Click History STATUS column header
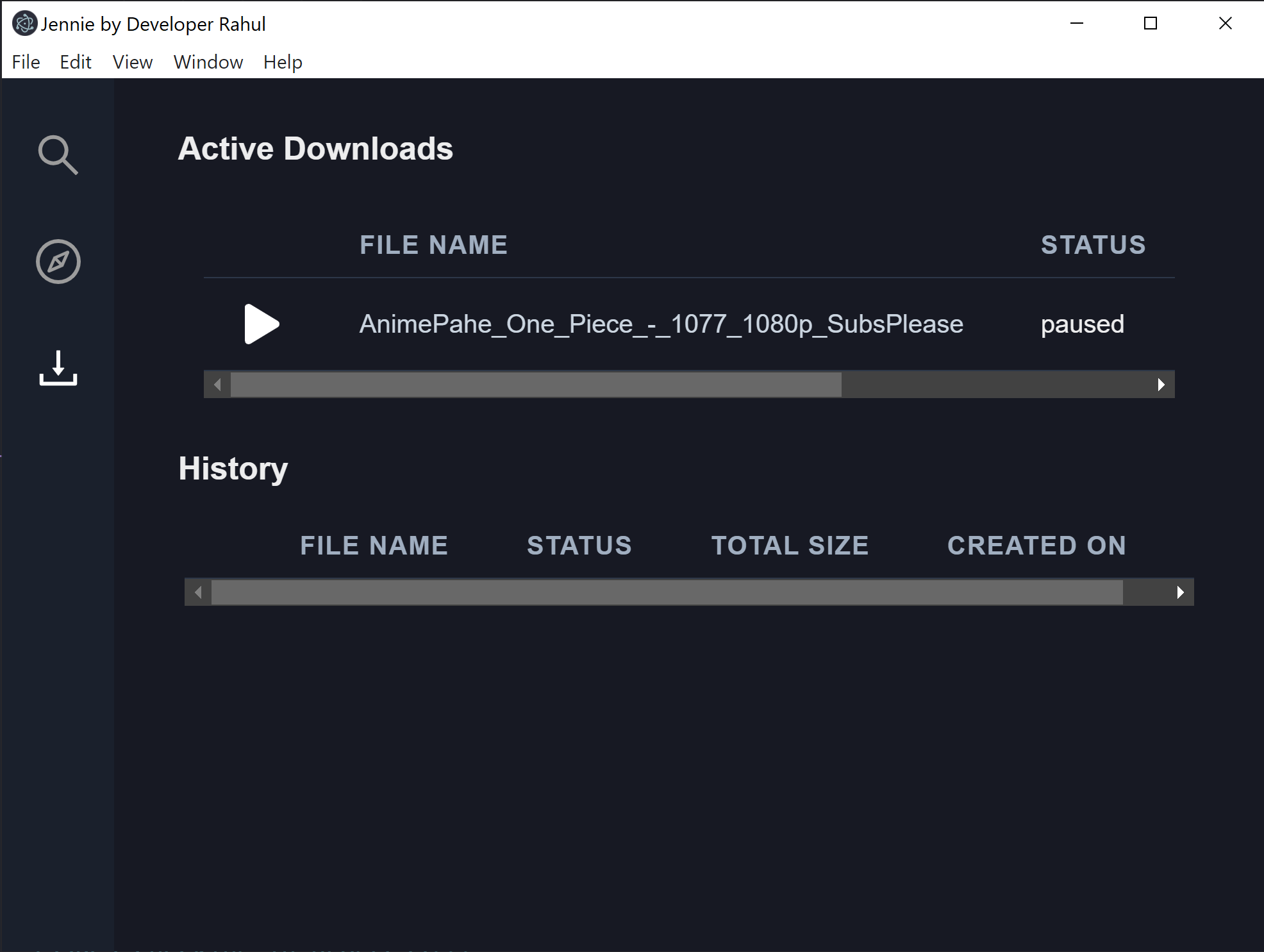Image resolution: width=1264 pixels, height=952 pixels. tap(579, 546)
